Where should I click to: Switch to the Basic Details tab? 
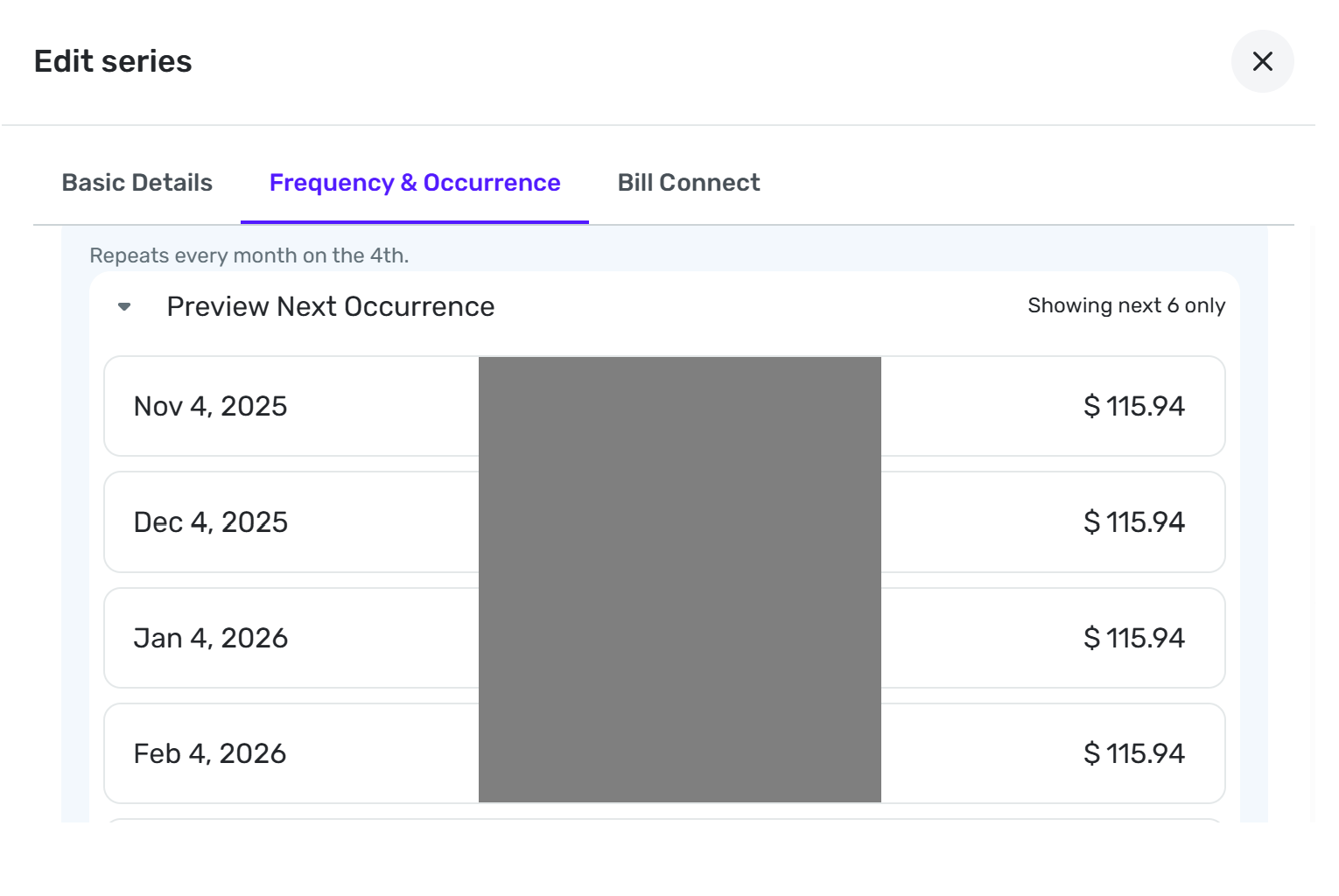click(x=137, y=183)
